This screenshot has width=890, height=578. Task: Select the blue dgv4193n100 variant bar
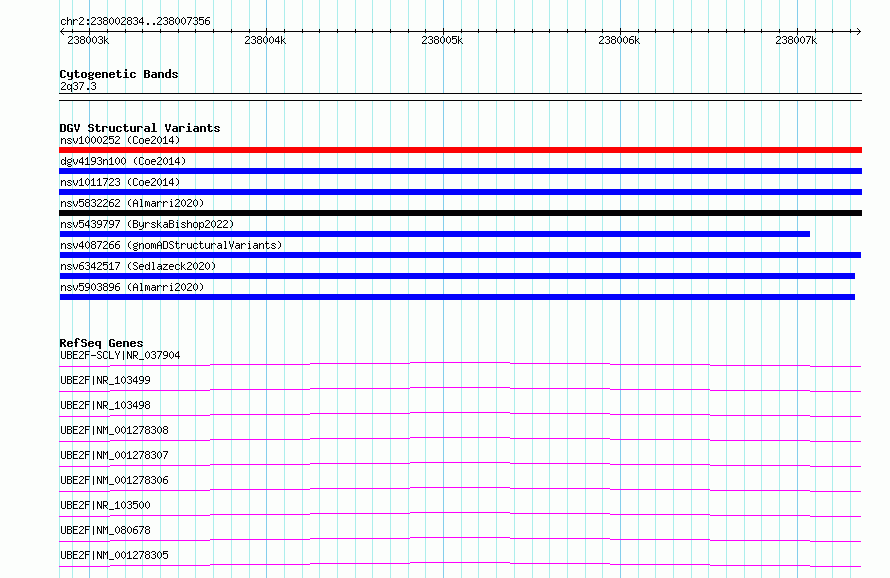click(460, 171)
